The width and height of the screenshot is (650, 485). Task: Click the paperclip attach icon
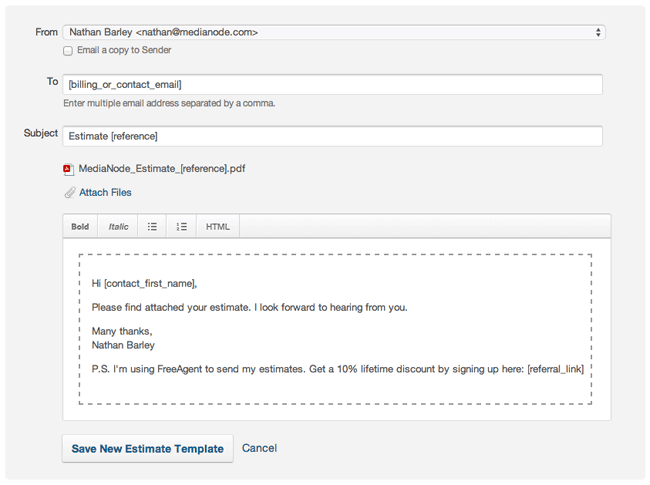(x=69, y=192)
